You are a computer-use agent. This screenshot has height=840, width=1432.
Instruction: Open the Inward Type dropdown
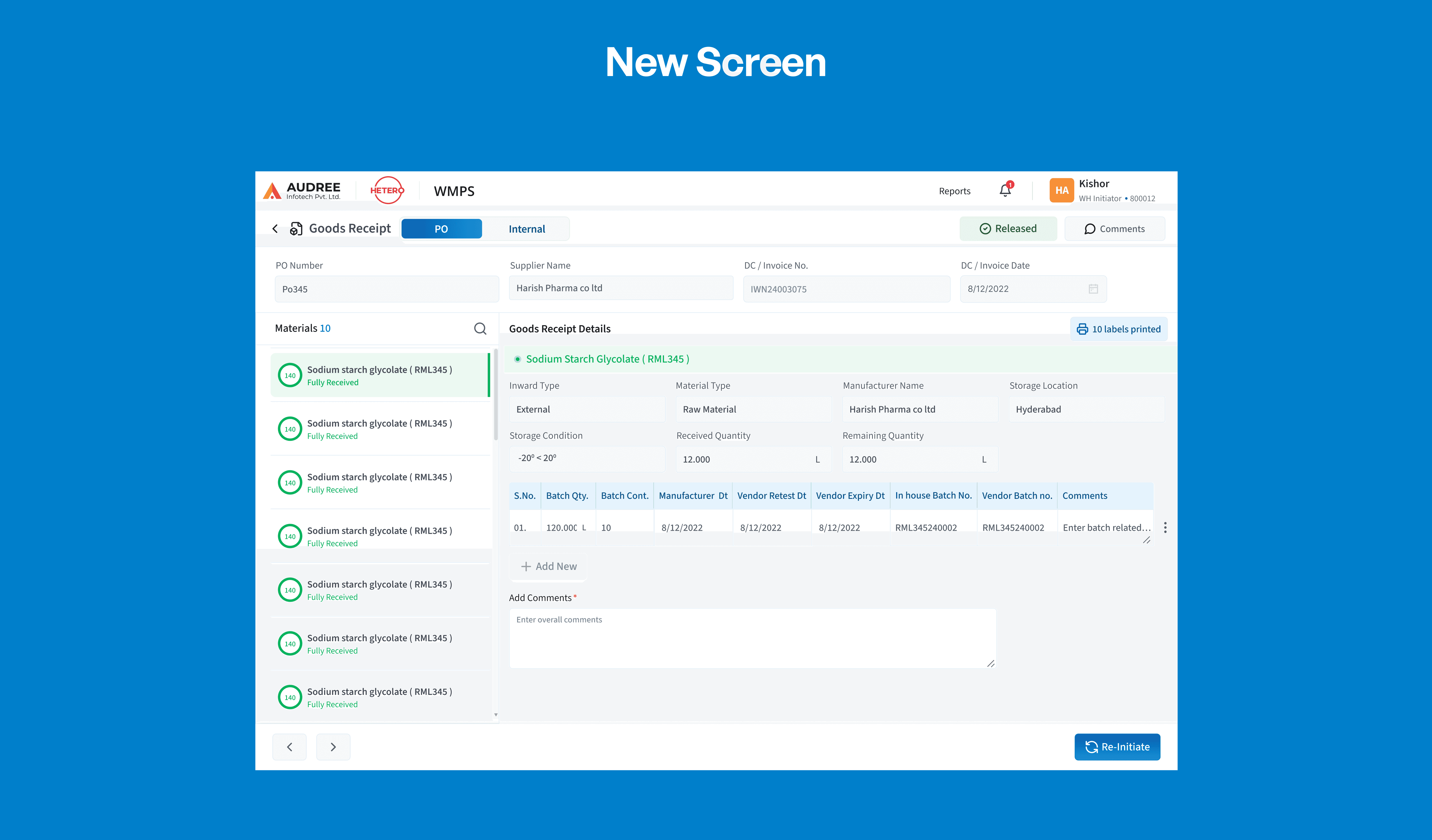click(587, 409)
